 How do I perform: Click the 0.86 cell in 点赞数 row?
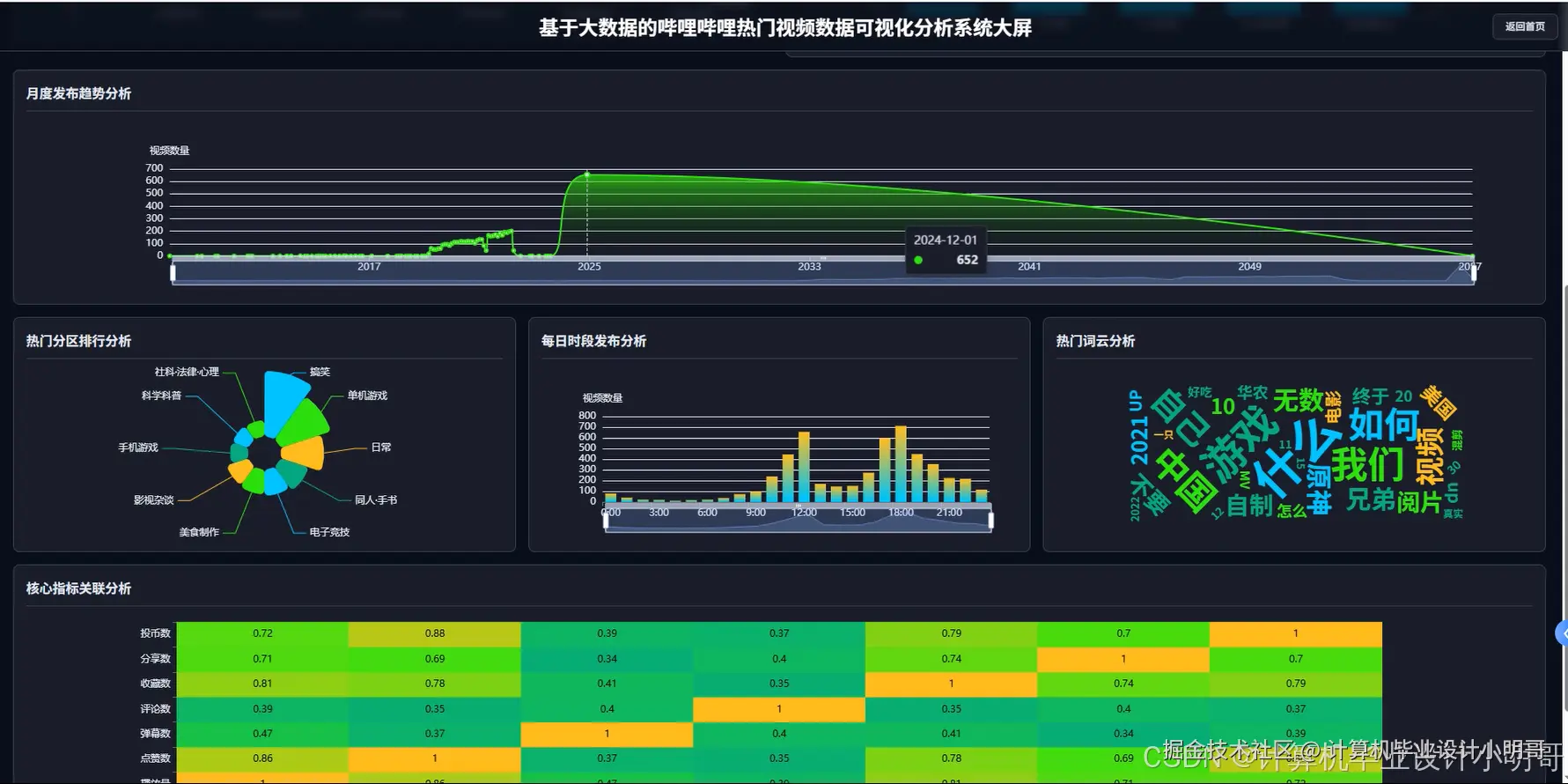pyautogui.click(x=262, y=758)
